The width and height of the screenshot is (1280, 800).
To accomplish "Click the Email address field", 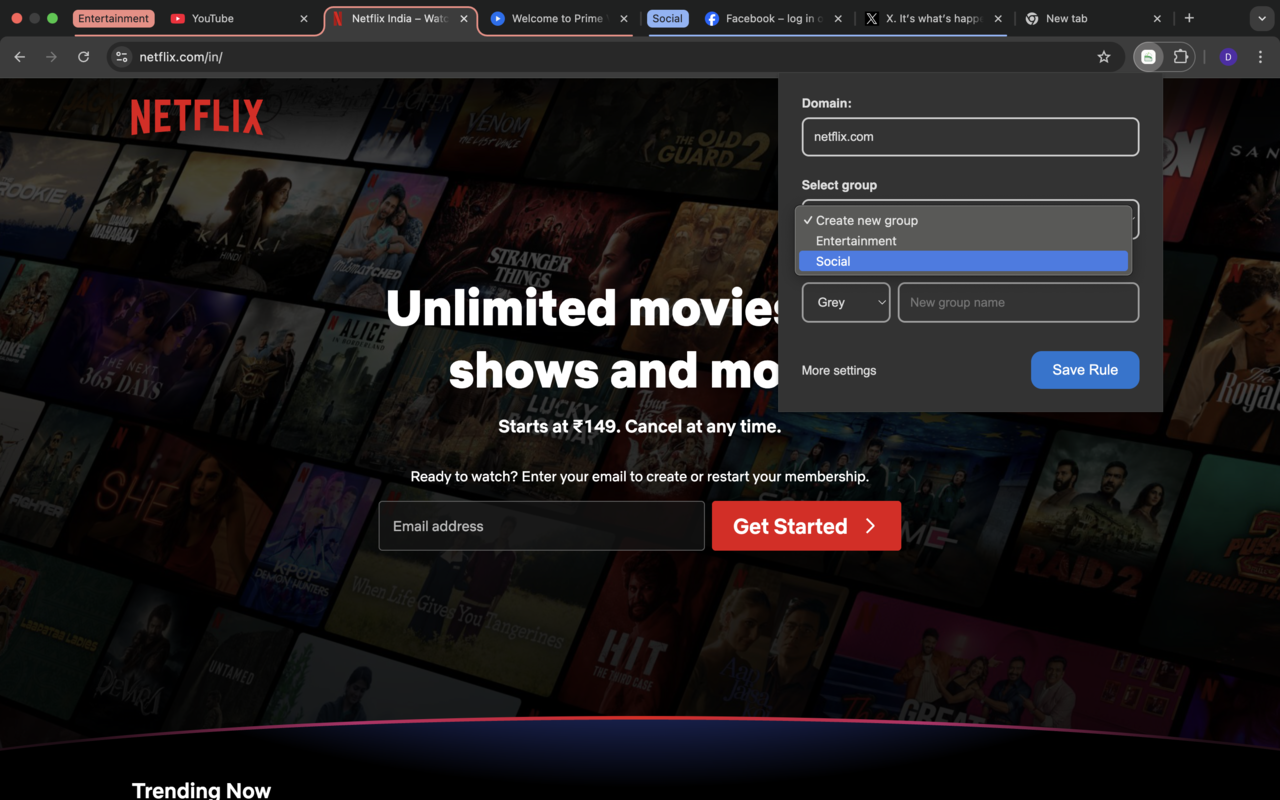I will click(x=541, y=526).
